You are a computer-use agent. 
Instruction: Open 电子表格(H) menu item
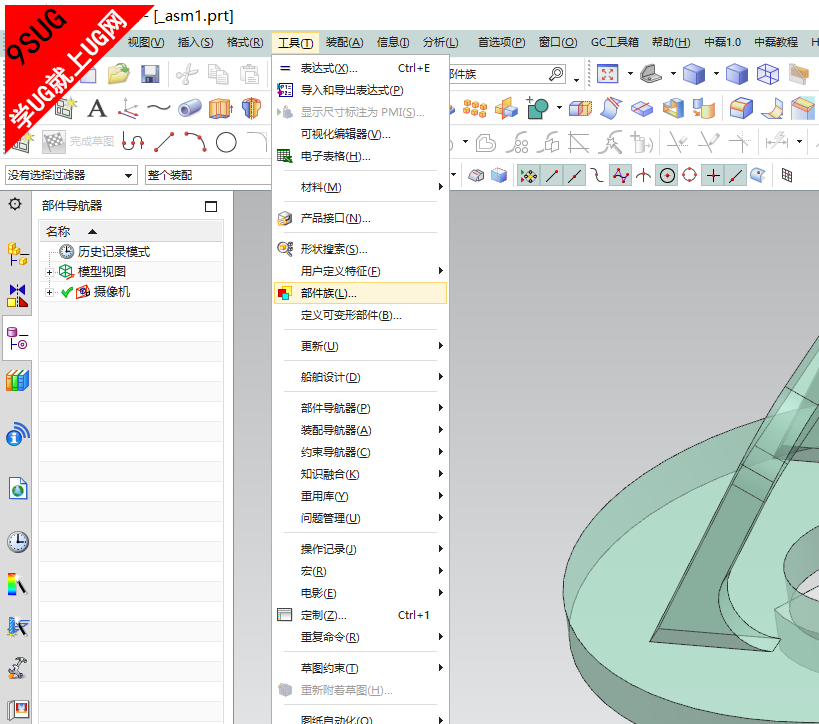tap(360, 156)
